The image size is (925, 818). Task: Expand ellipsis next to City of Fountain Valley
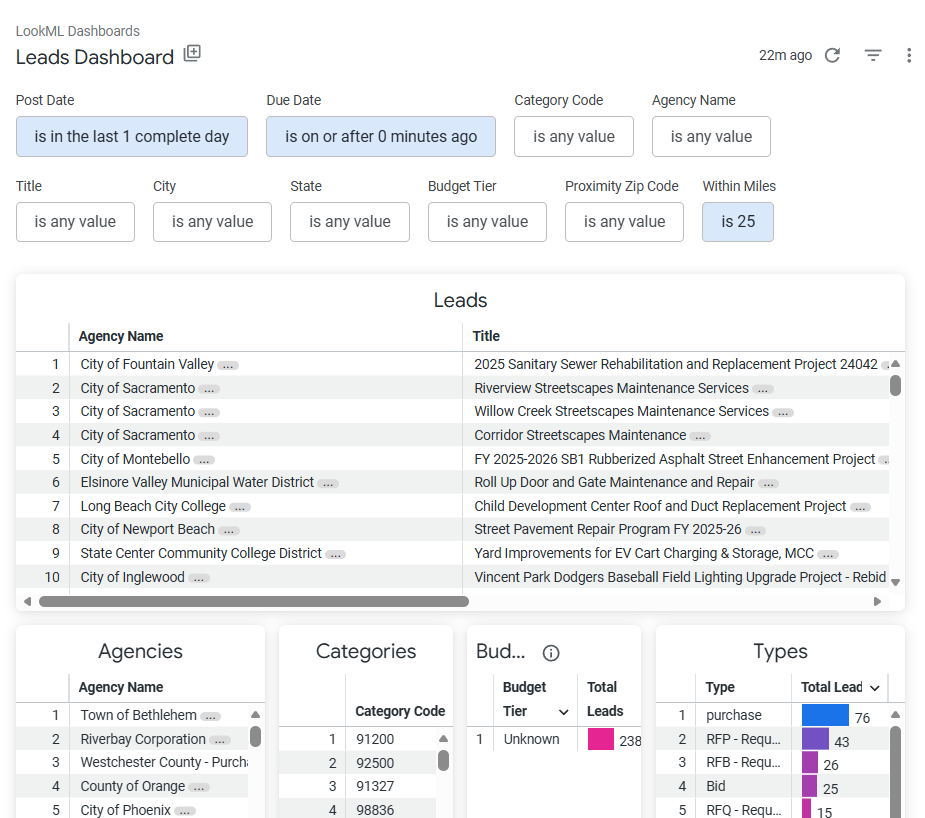click(228, 365)
